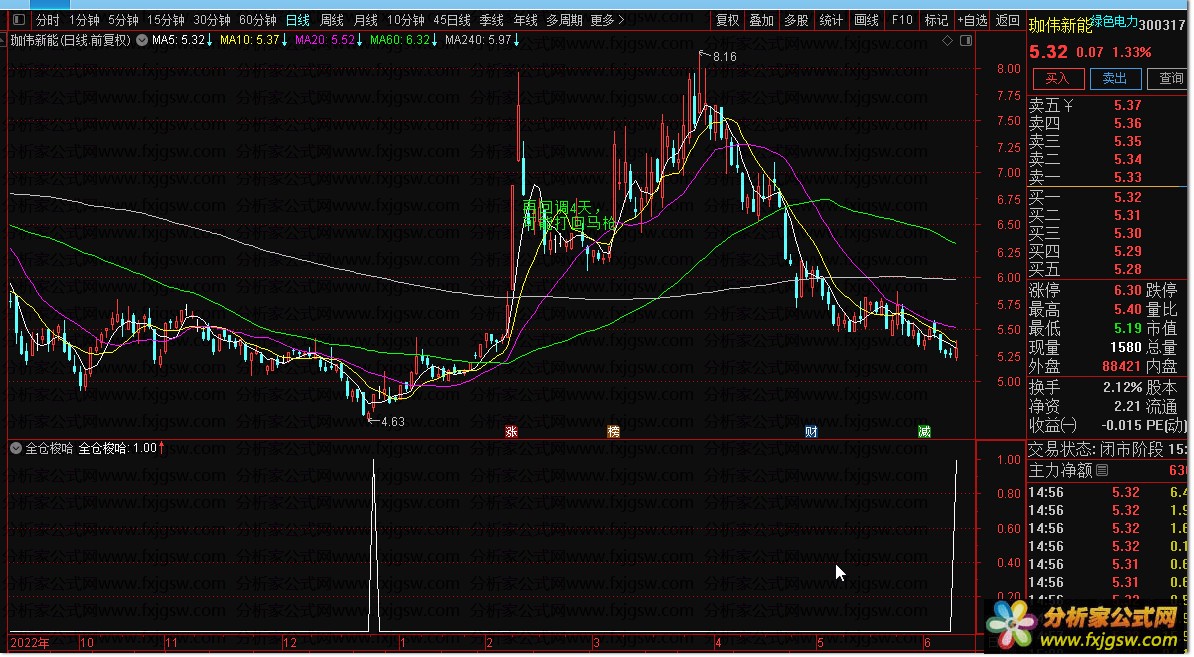Switch to 10分钟 period

tap(406, 21)
